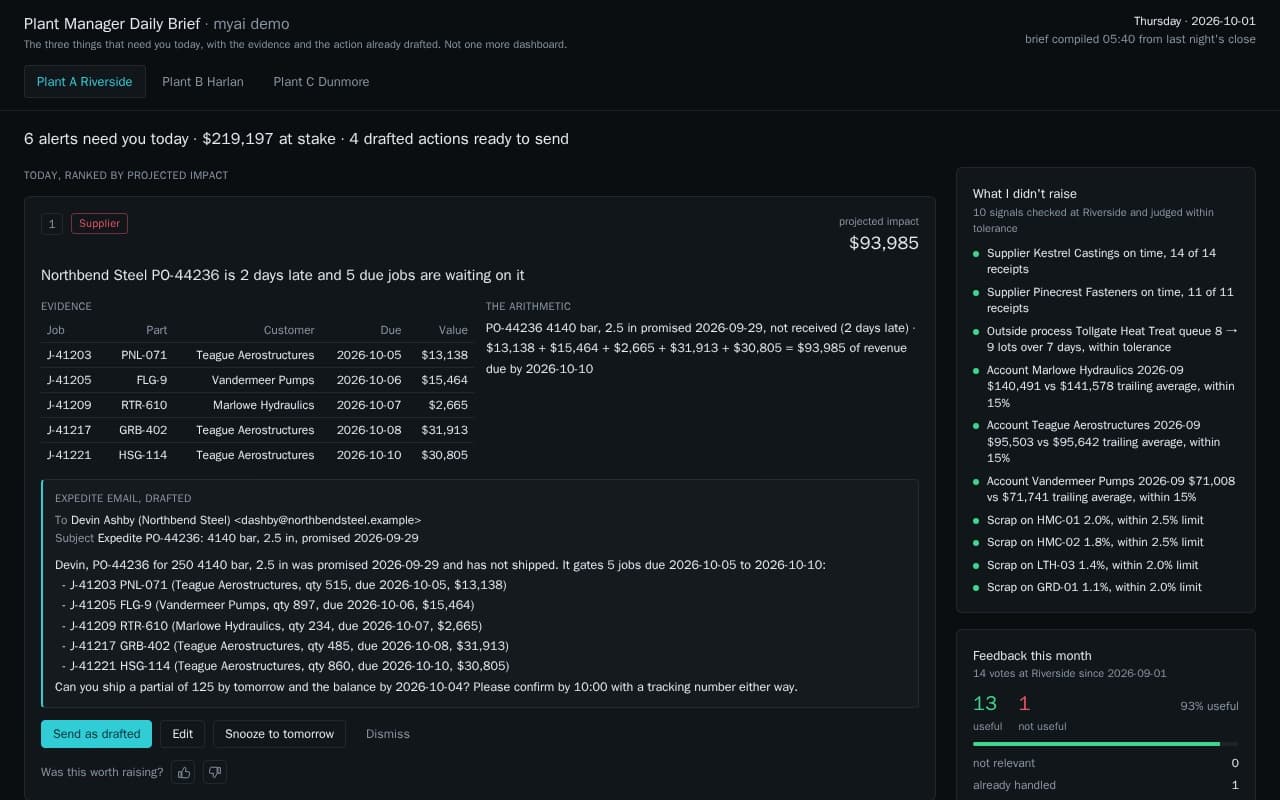This screenshot has height=800, width=1280.
Task: Click the 'already handled' feedback row
Action: pyautogui.click(x=1105, y=785)
